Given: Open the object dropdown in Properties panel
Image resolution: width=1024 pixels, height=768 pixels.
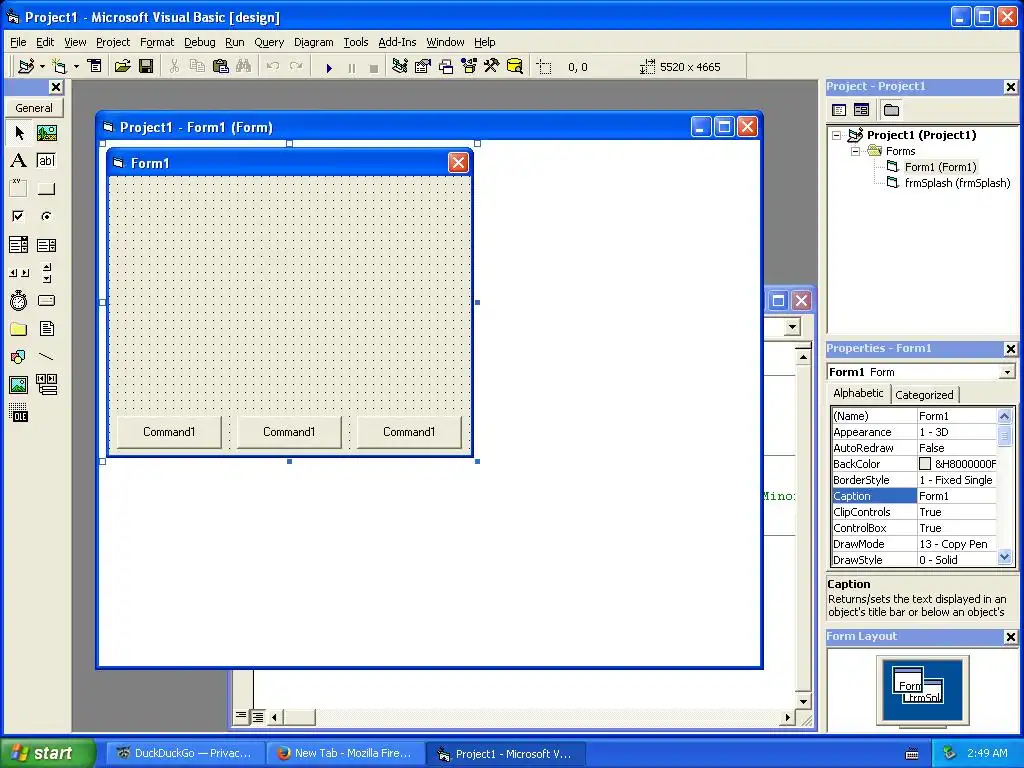Looking at the screenshot, I should coord(1007,372).
